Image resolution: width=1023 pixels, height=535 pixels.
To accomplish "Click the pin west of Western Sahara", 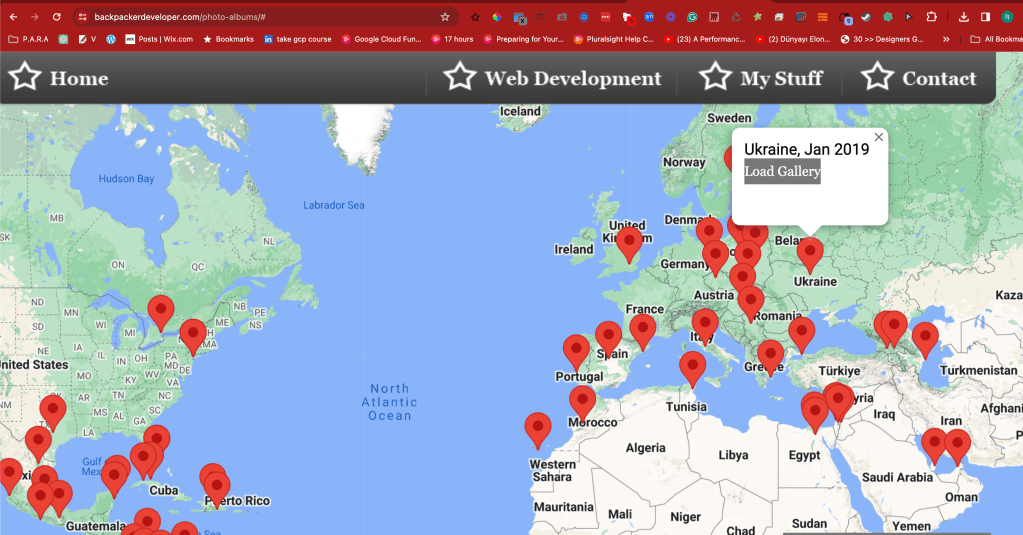I will (x=538, y=431).
